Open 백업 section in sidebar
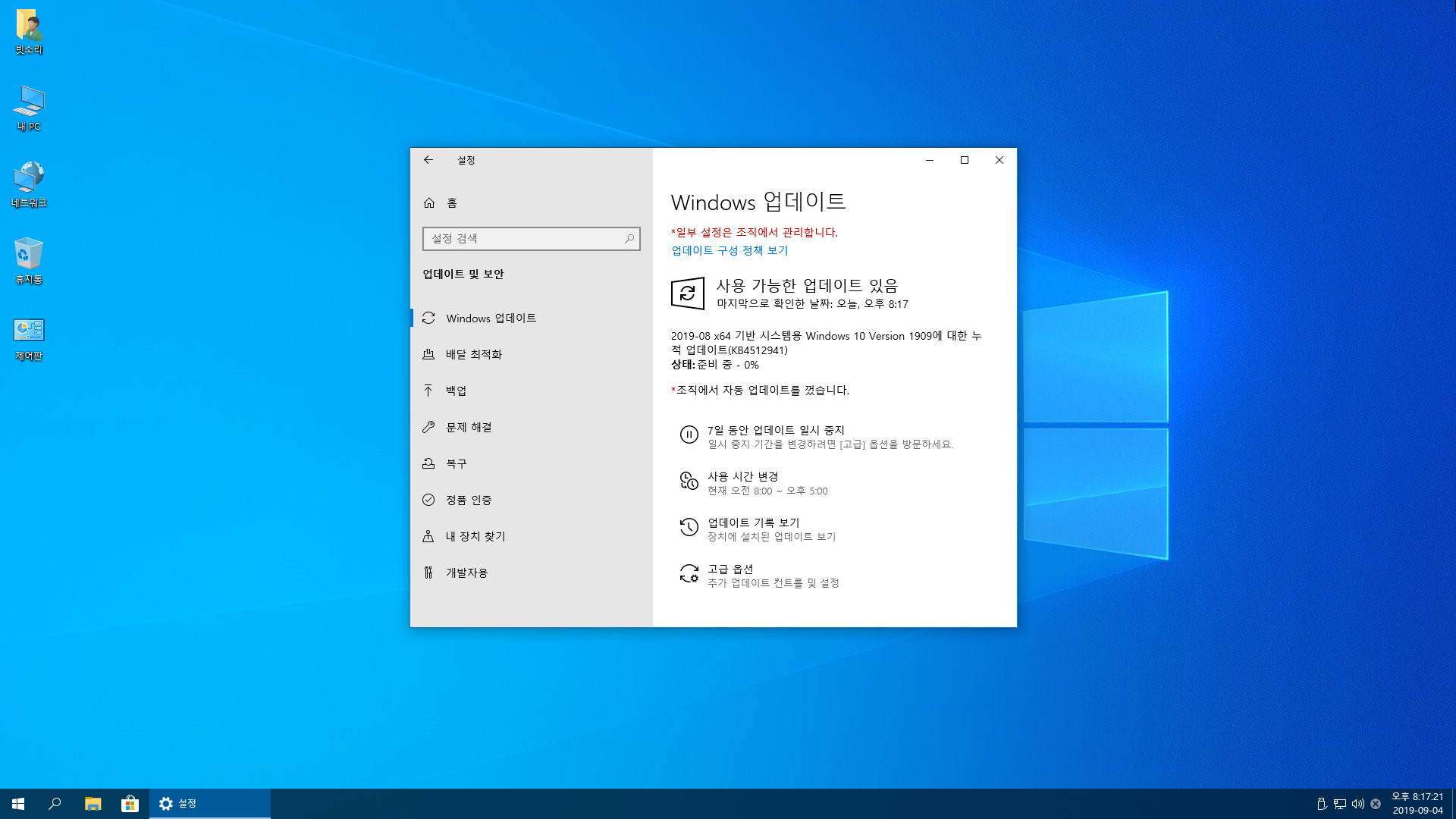This screenshot has width=1456, height=819. pos(531,391)
